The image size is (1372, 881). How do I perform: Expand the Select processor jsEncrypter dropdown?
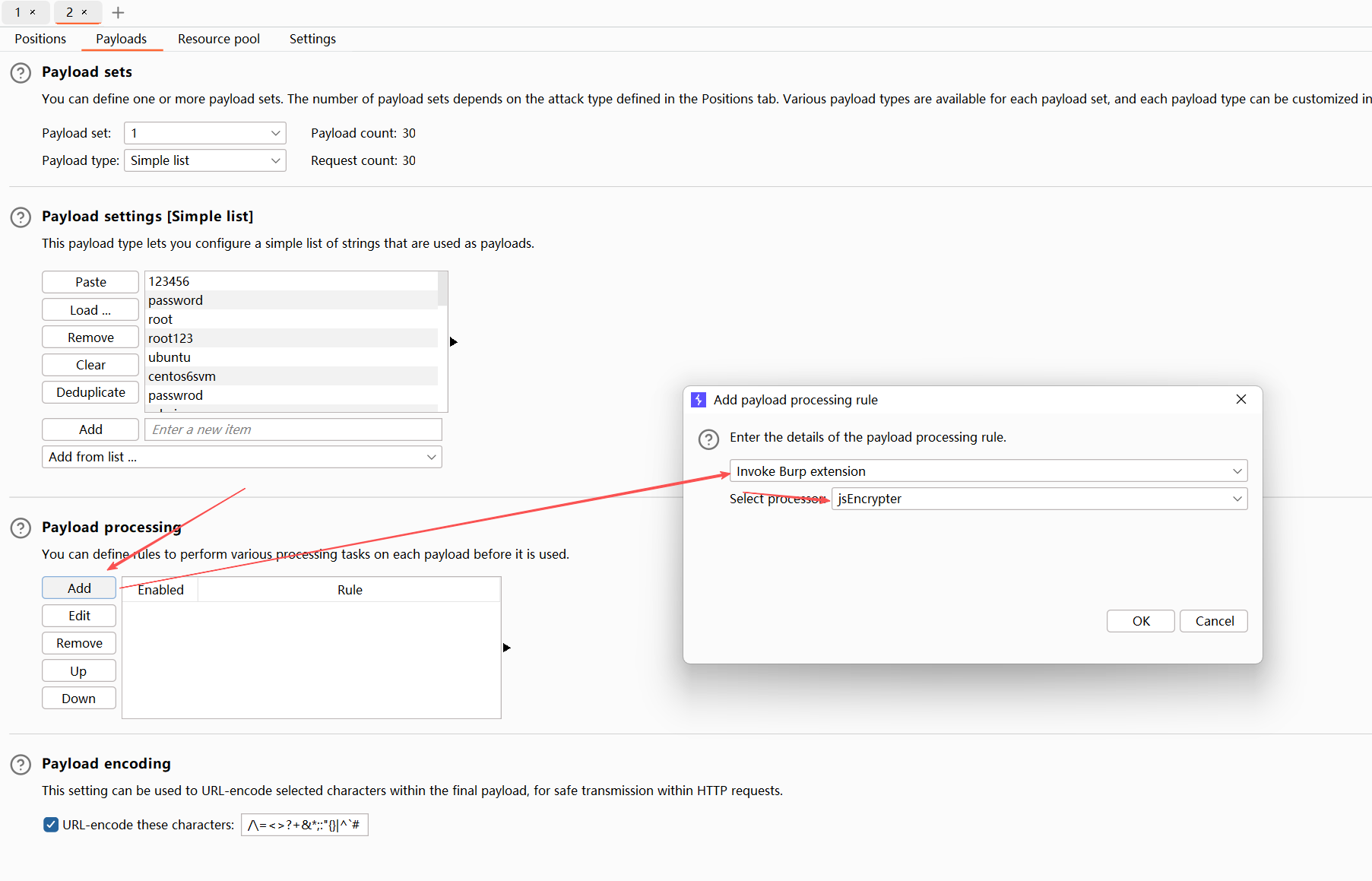pos(1039,499)
